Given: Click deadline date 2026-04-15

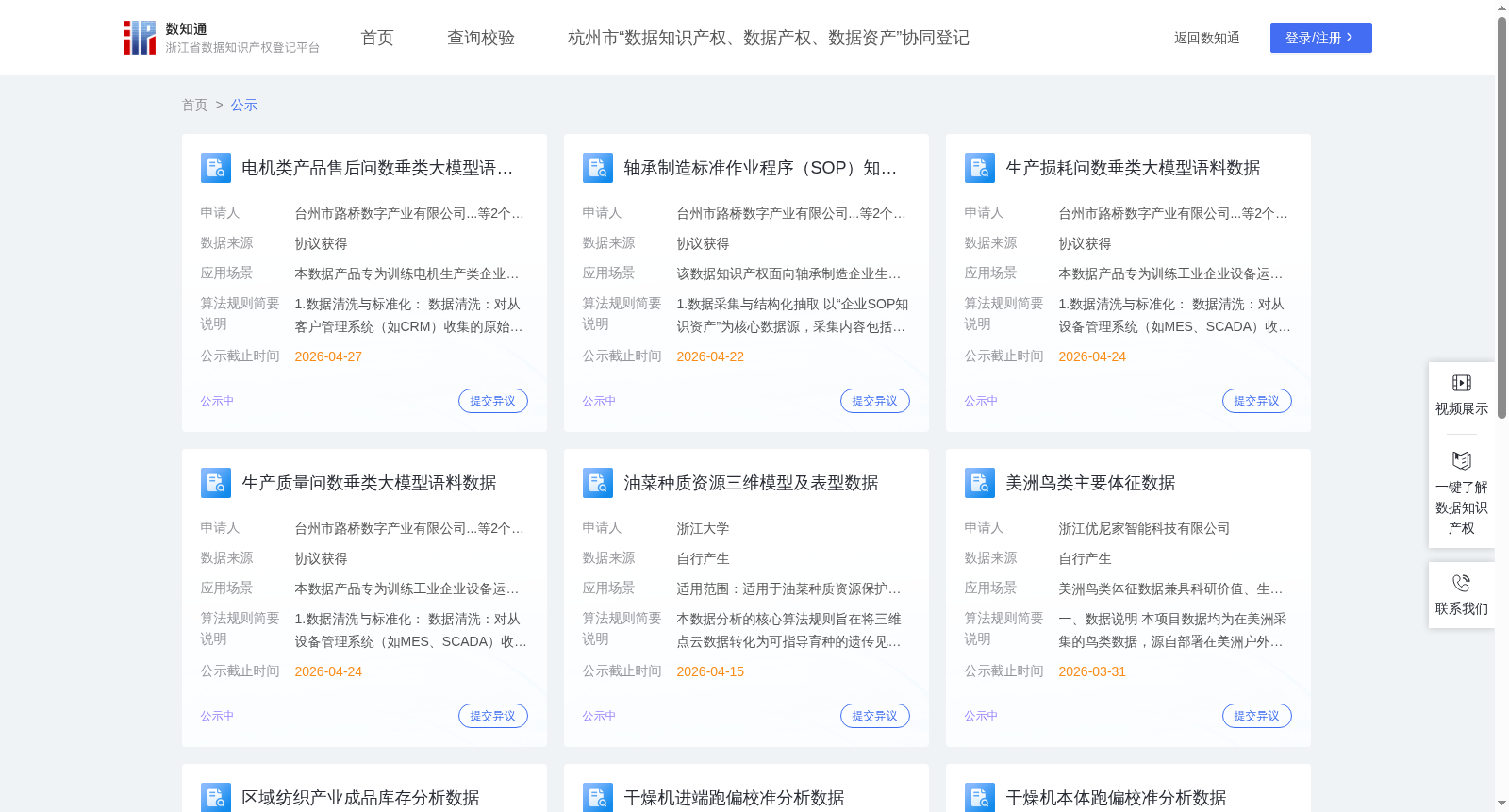Looking at the screenshot, I should tap(710, 671).
